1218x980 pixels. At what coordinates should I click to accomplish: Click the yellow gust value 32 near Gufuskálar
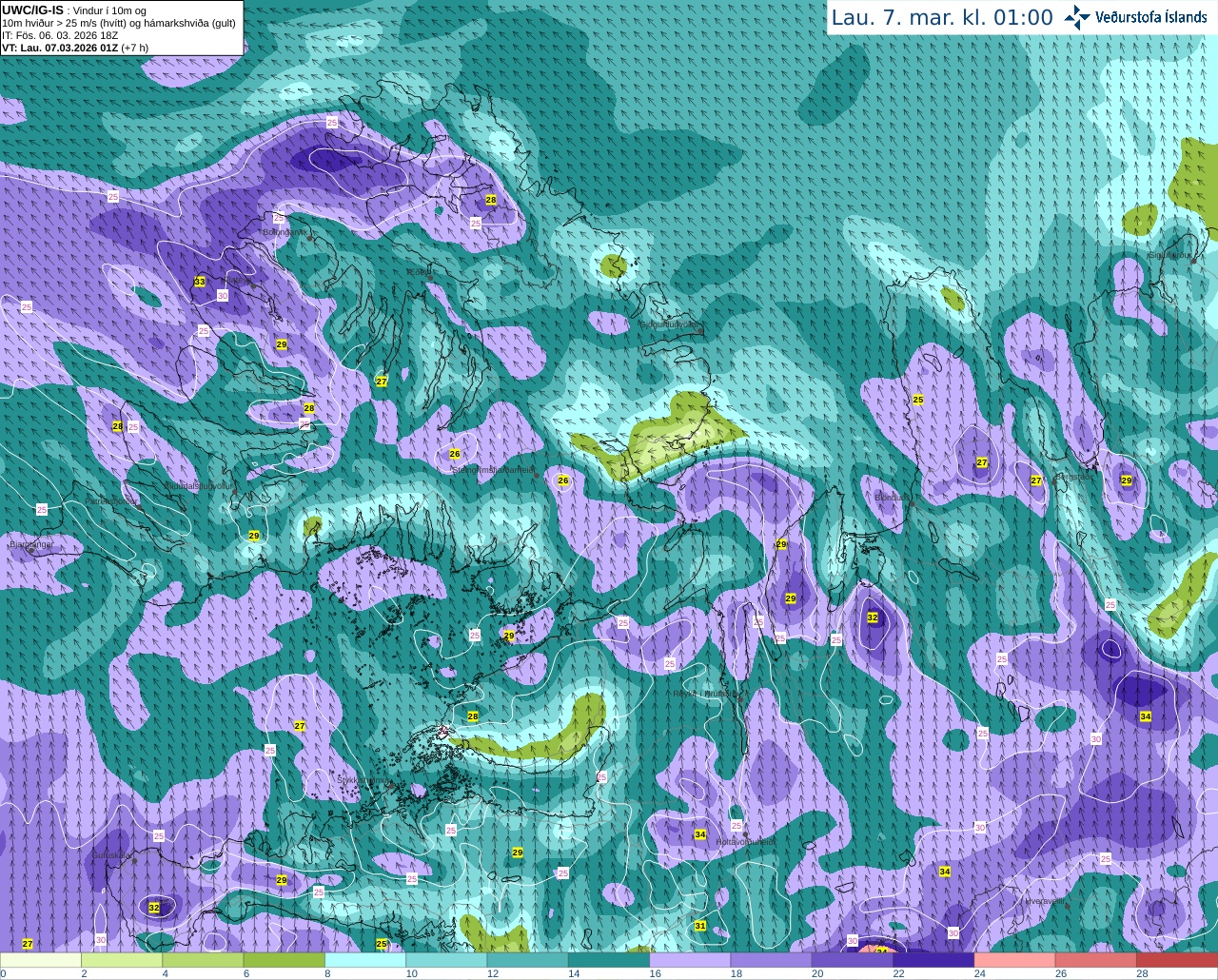pos(154,908)
